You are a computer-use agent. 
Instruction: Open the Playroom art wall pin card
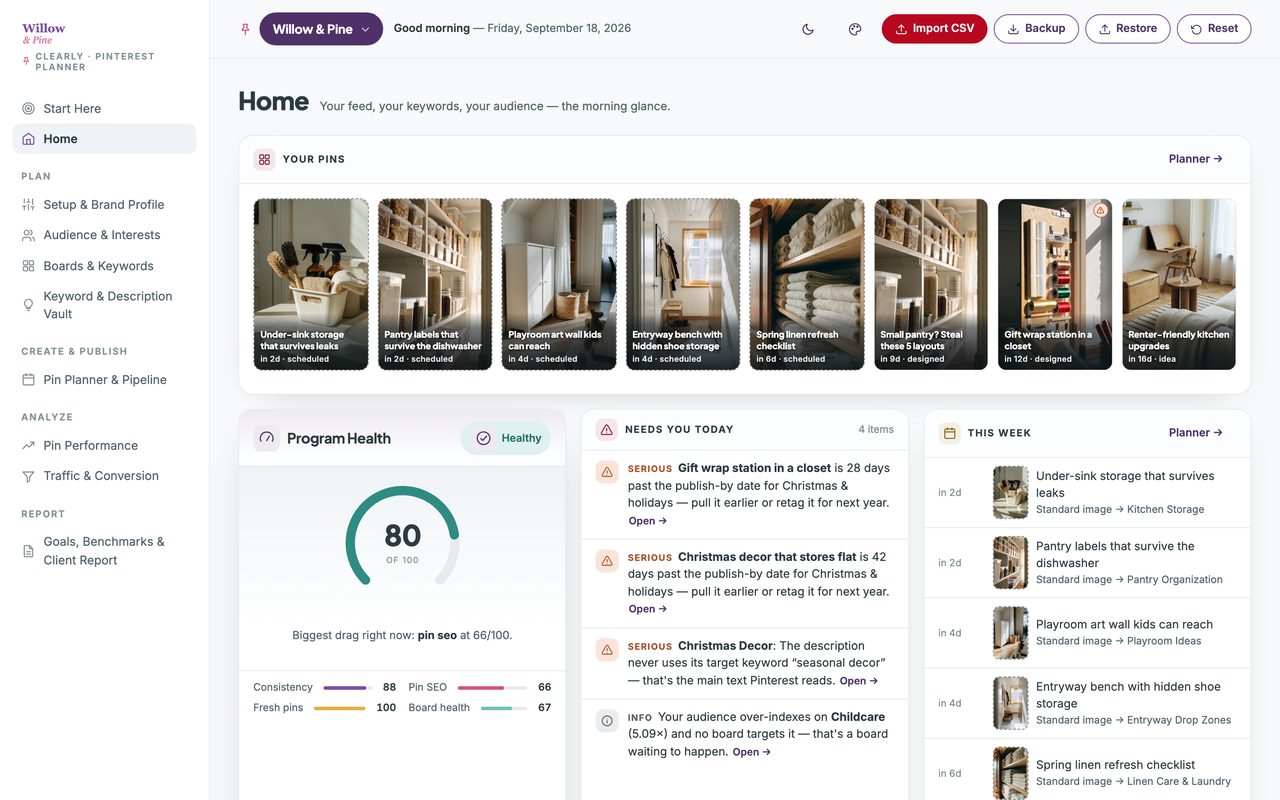tap(559, 284)
